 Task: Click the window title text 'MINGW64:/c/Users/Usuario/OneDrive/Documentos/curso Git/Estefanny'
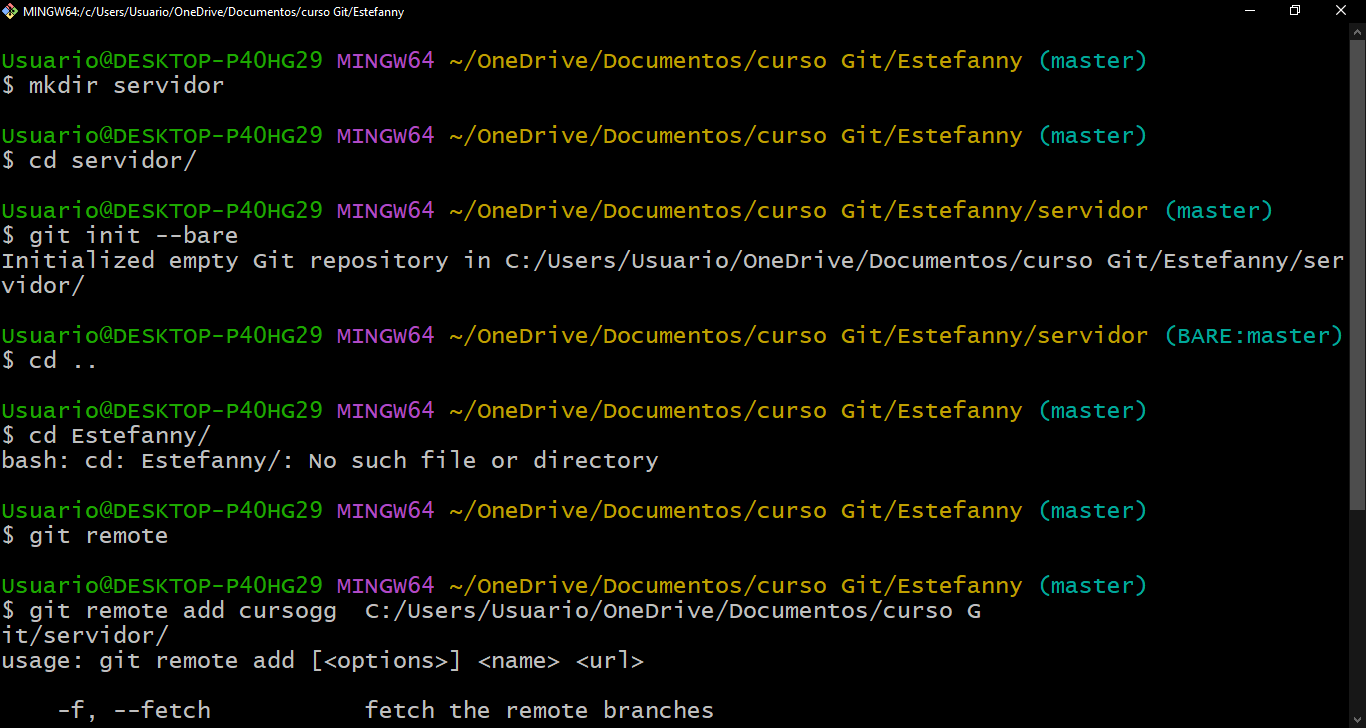tap(214, 11)
